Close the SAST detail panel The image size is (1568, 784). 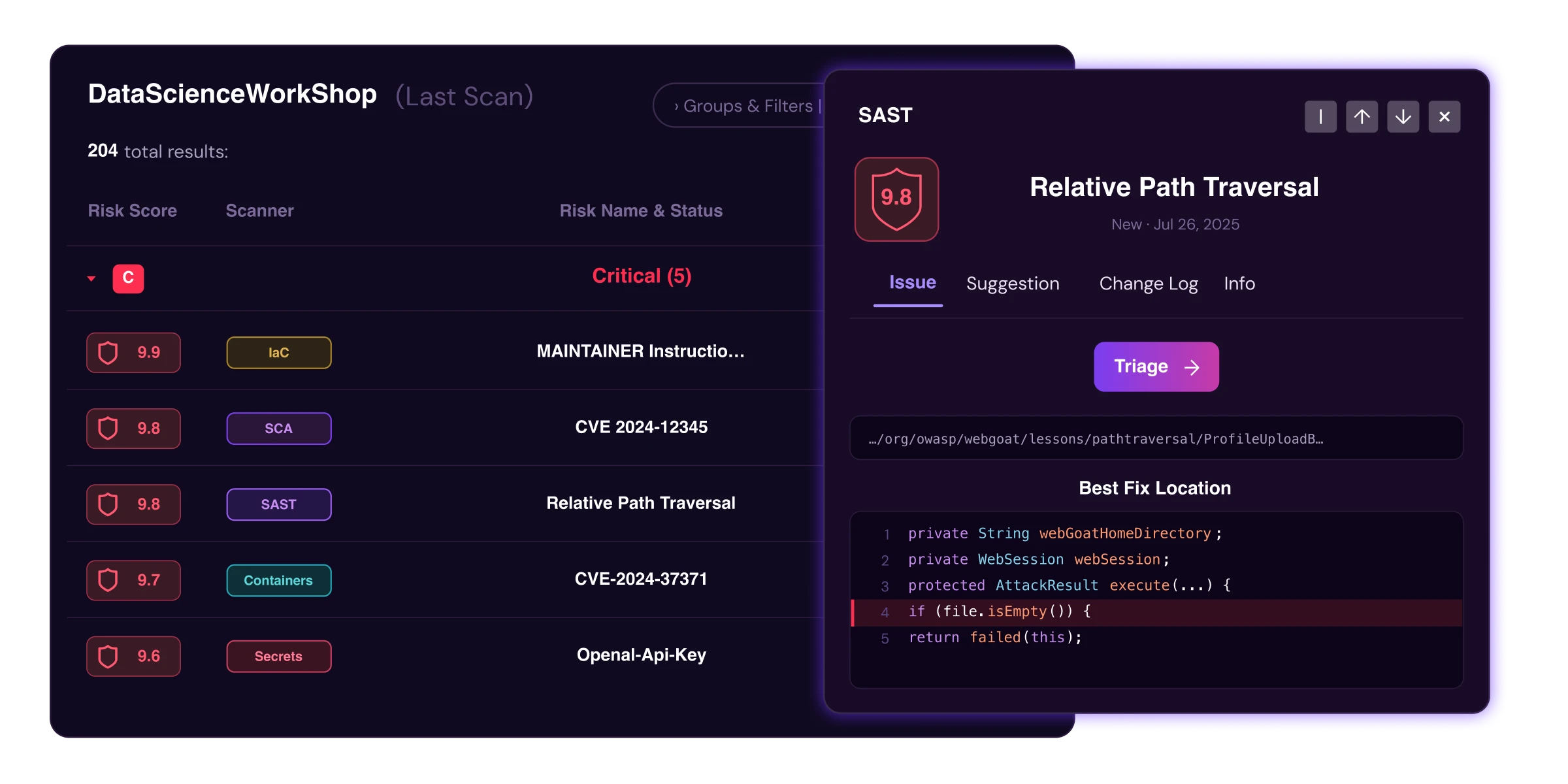[x=1445, y=117]
